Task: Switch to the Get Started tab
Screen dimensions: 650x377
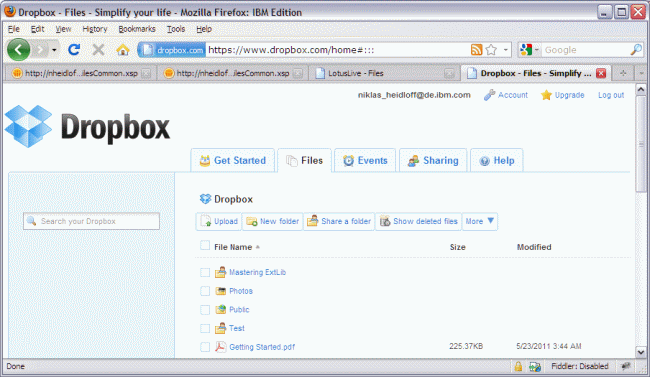Action: click(x=233, y=161)
